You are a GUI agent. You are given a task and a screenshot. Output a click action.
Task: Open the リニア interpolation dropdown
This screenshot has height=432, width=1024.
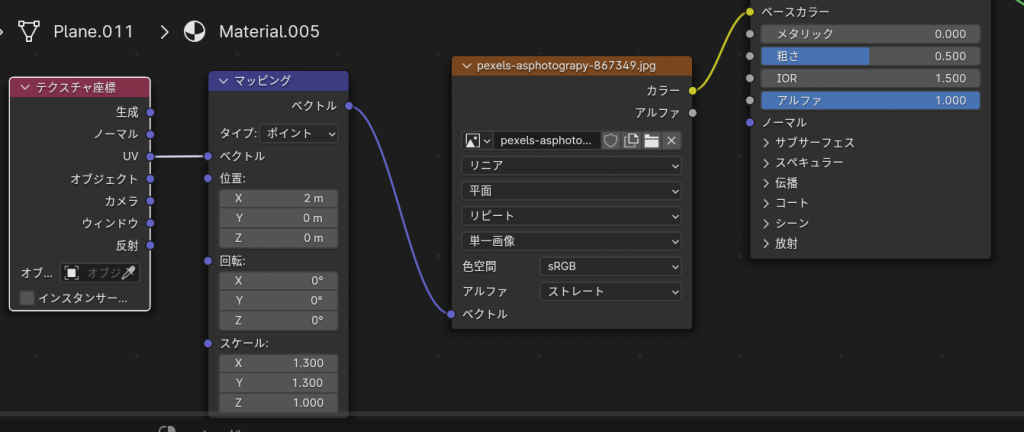(x=571, y=165)
